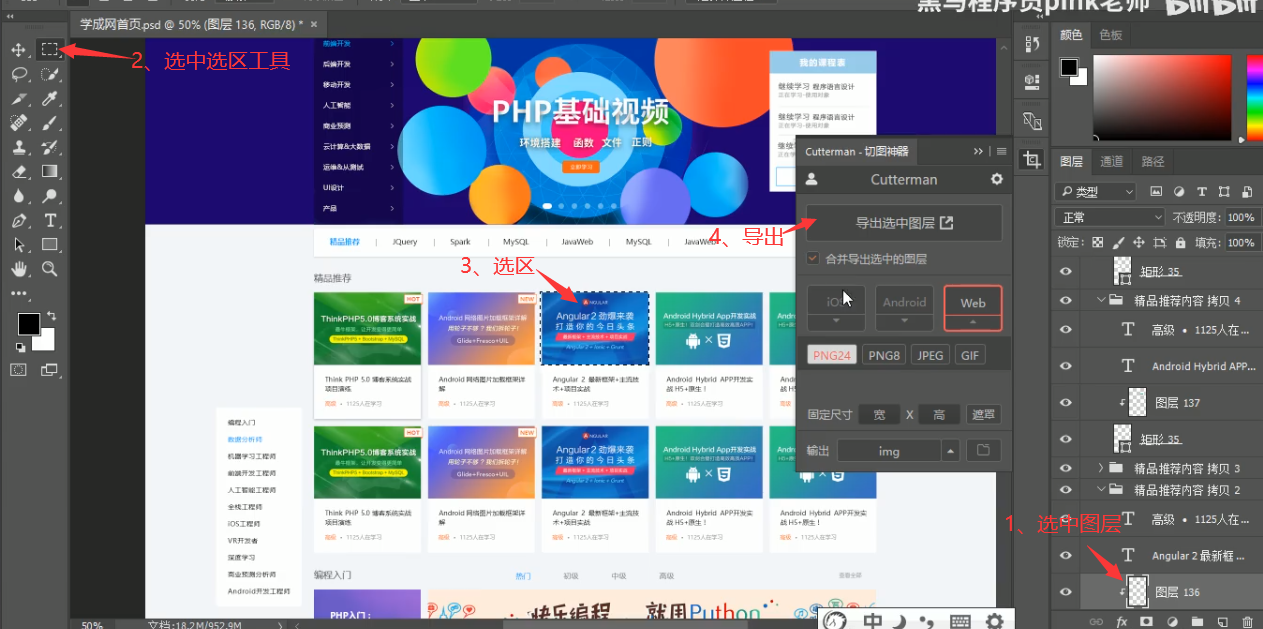This screenshot has width=1263, height=629.
Task: Hide the 图层 136 layer
Action: (x=1066, y=592)
